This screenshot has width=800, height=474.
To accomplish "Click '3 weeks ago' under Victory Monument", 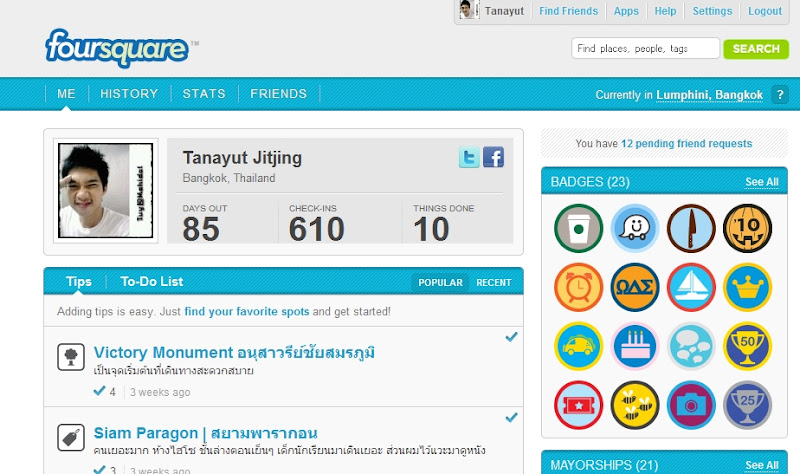I will coord(160,392).
